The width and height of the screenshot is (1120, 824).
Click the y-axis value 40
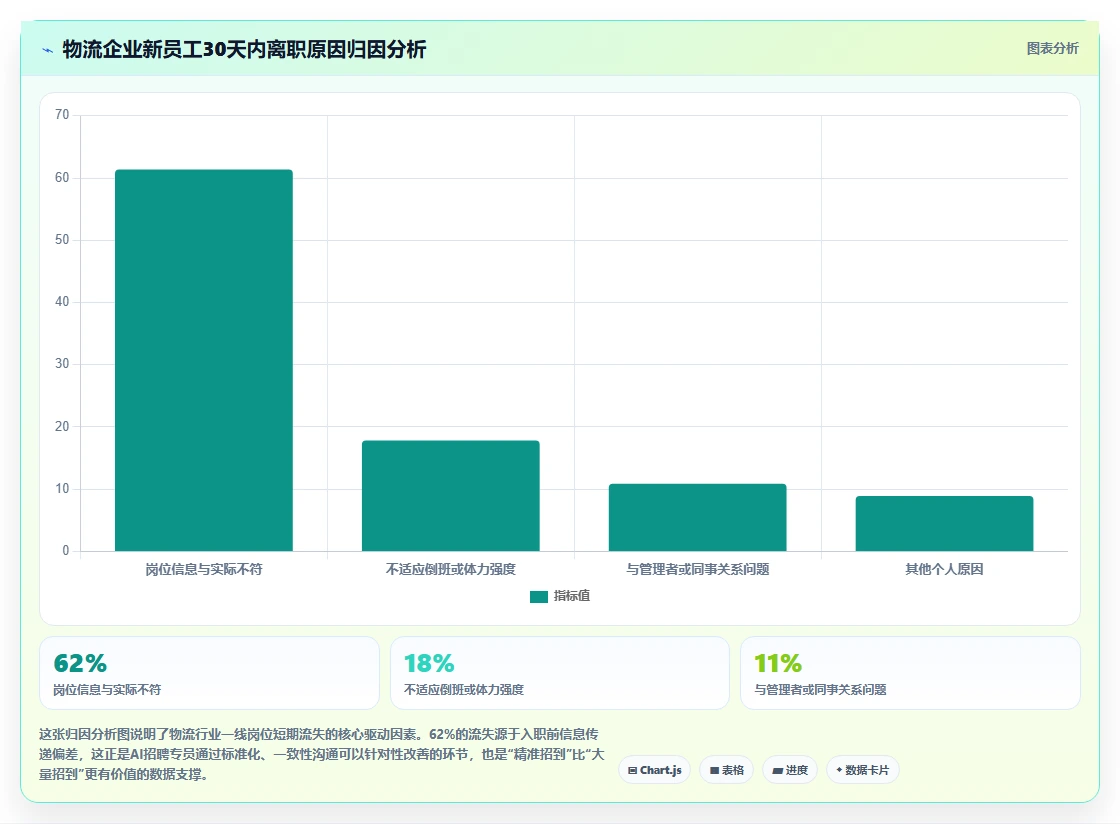(x=62, y=302)
